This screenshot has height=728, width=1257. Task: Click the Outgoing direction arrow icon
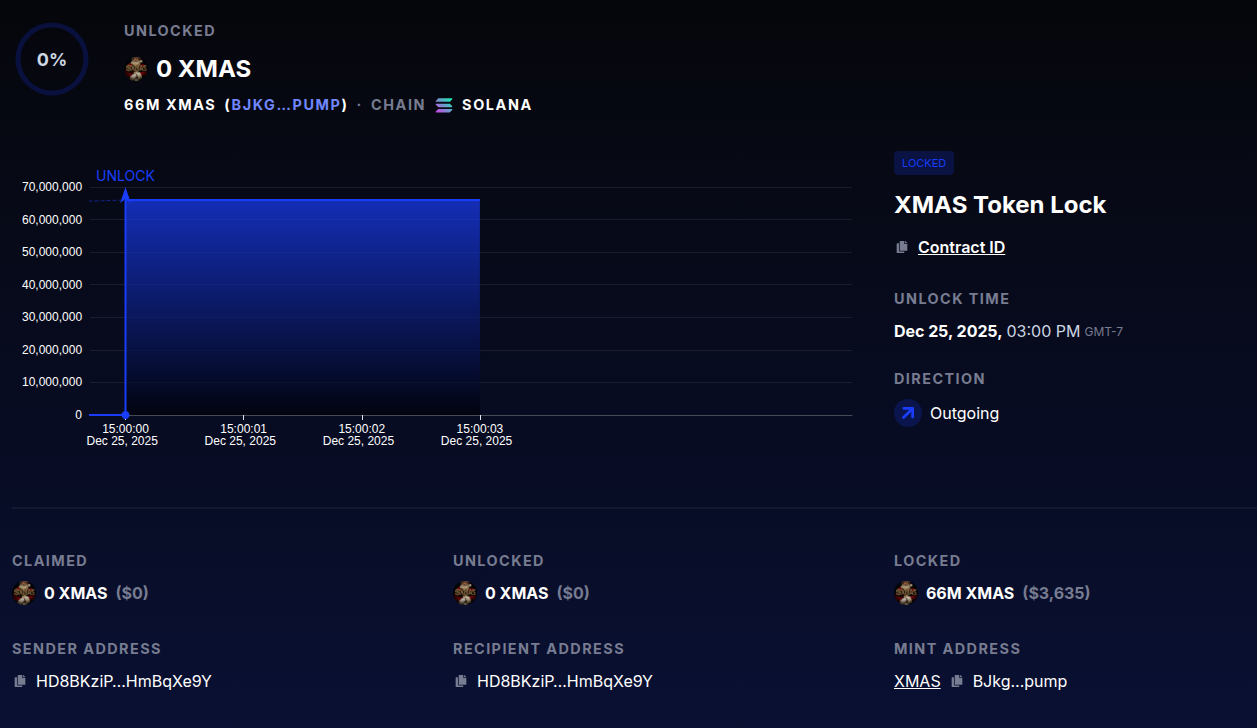tap(907, 413)
